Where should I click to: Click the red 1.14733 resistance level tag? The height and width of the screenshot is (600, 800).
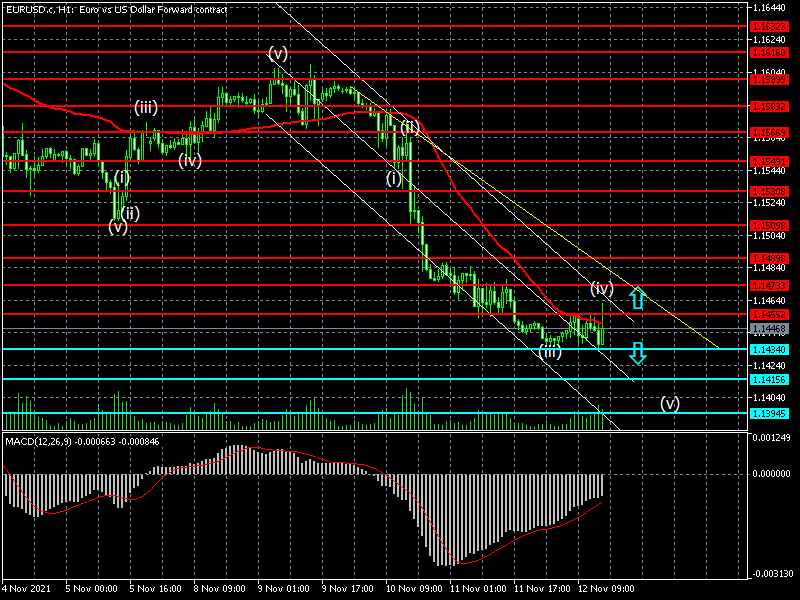click(770, 285)
